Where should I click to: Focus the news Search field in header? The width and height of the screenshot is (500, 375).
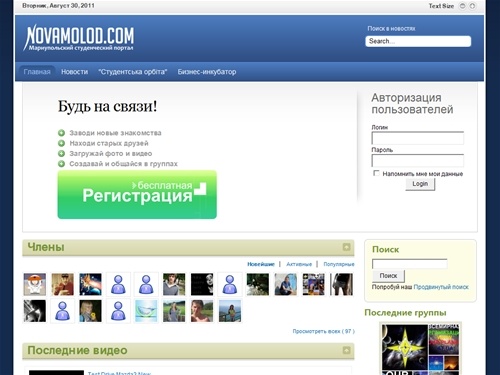click(418, 41)
